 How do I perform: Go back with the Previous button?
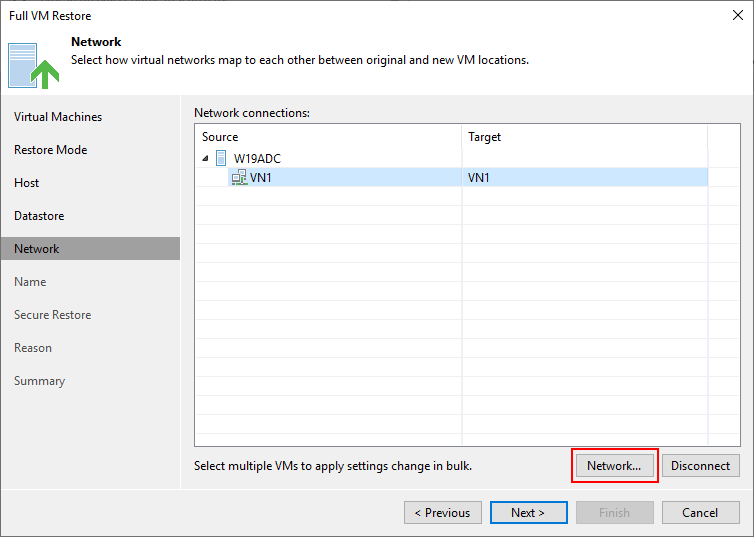click(x=443, y=512)
